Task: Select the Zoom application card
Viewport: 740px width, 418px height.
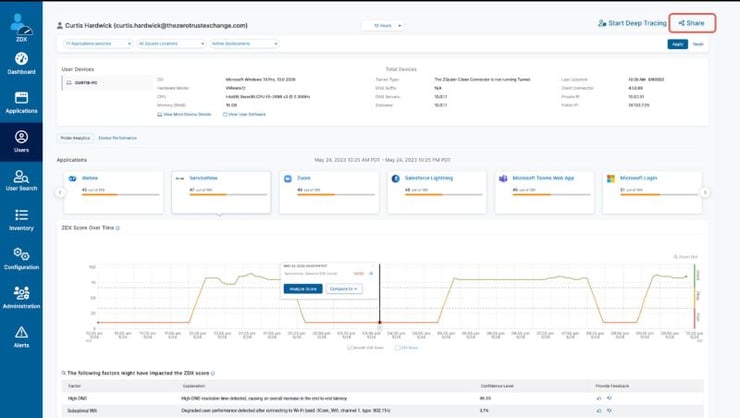Action: click(329, 192)
